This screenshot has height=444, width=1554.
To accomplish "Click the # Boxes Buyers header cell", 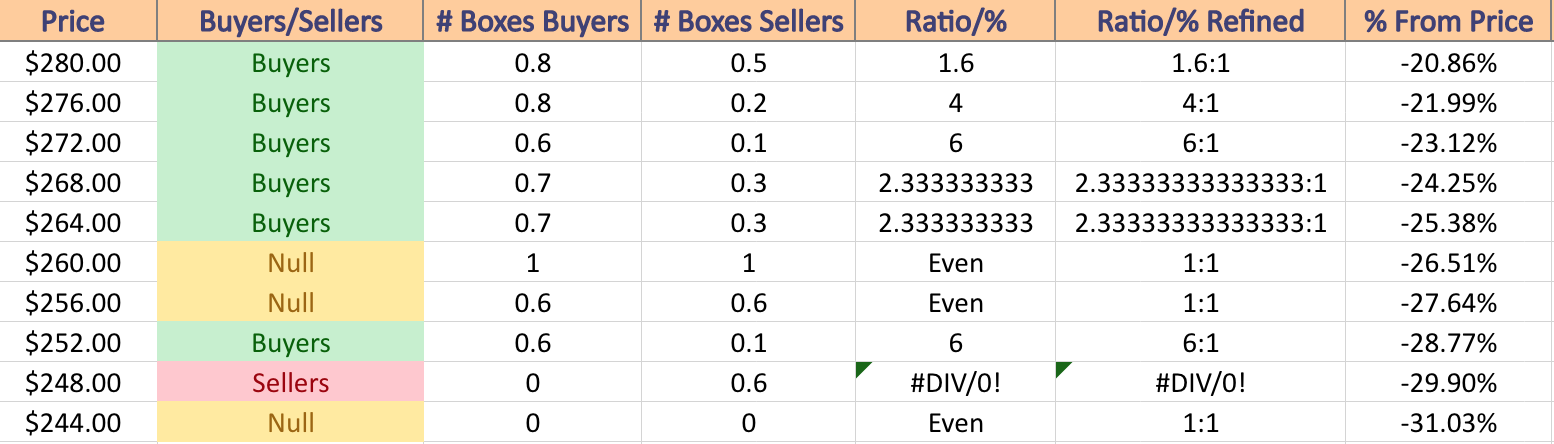I will pyautogui.click(x=532, y=21).
